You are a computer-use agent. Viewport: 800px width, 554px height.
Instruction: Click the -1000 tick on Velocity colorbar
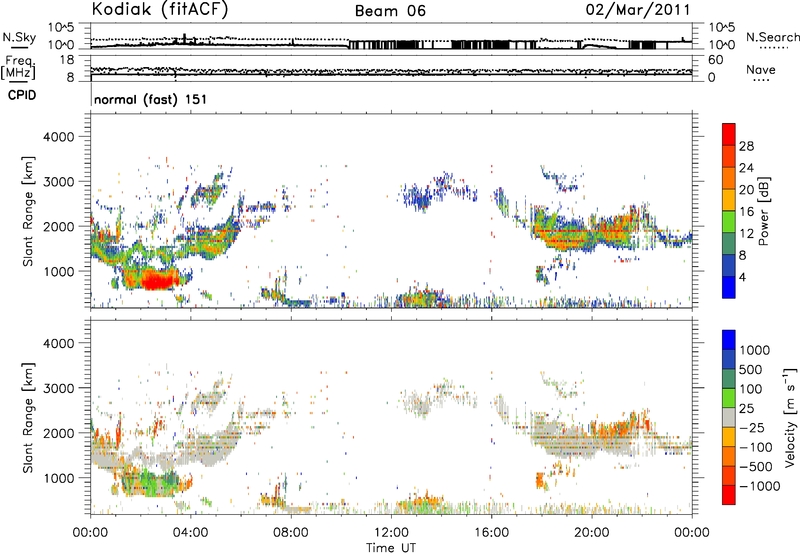[759, 486]
